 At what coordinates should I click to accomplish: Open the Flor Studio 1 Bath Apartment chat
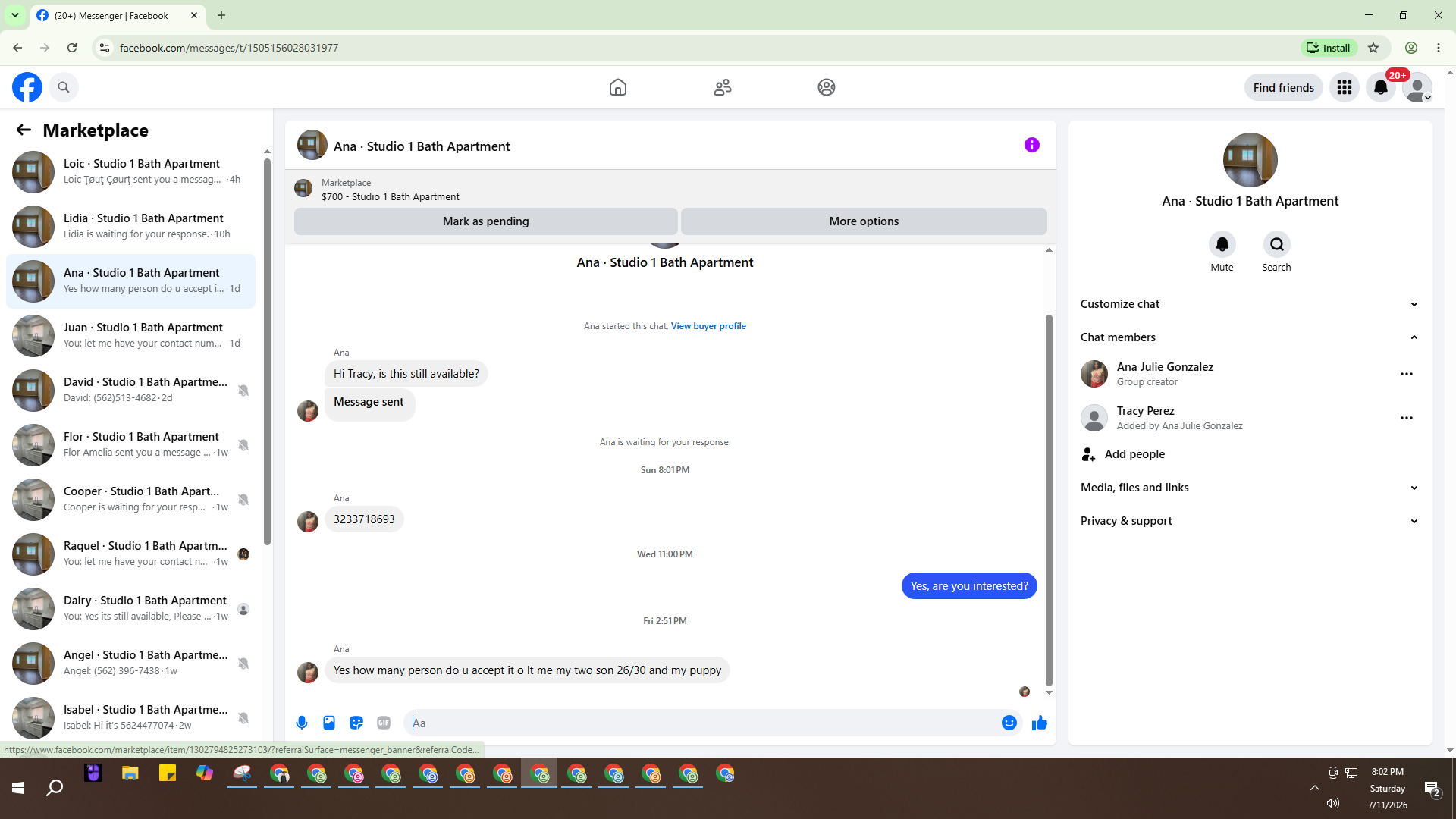[x=130, y=445]
